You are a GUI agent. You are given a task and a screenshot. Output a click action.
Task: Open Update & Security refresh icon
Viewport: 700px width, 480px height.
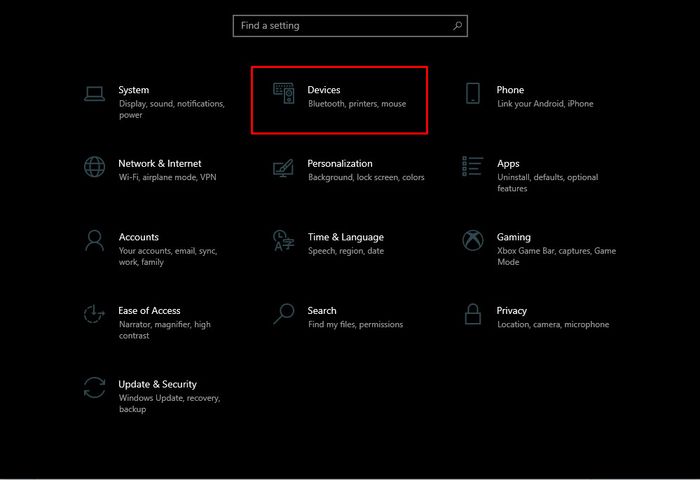(x=95, y=388)
